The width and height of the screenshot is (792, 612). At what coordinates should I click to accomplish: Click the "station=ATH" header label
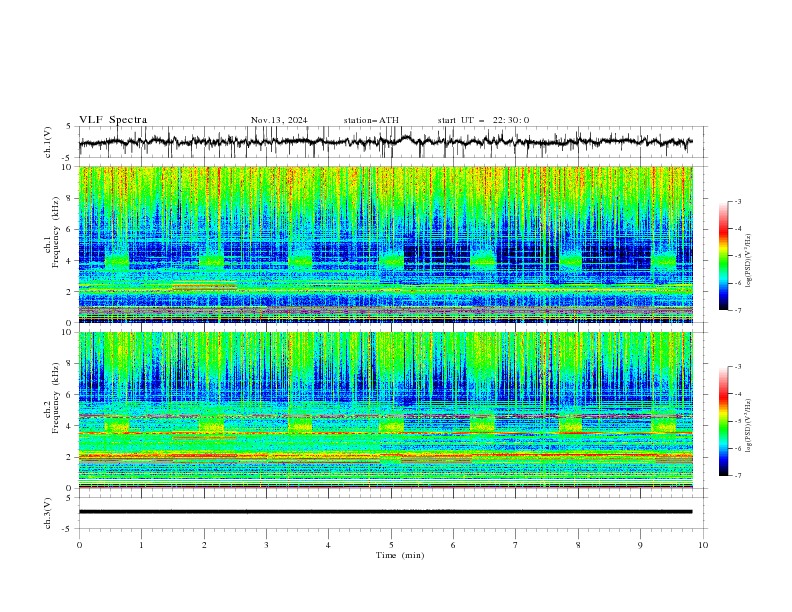pos(371,120)
